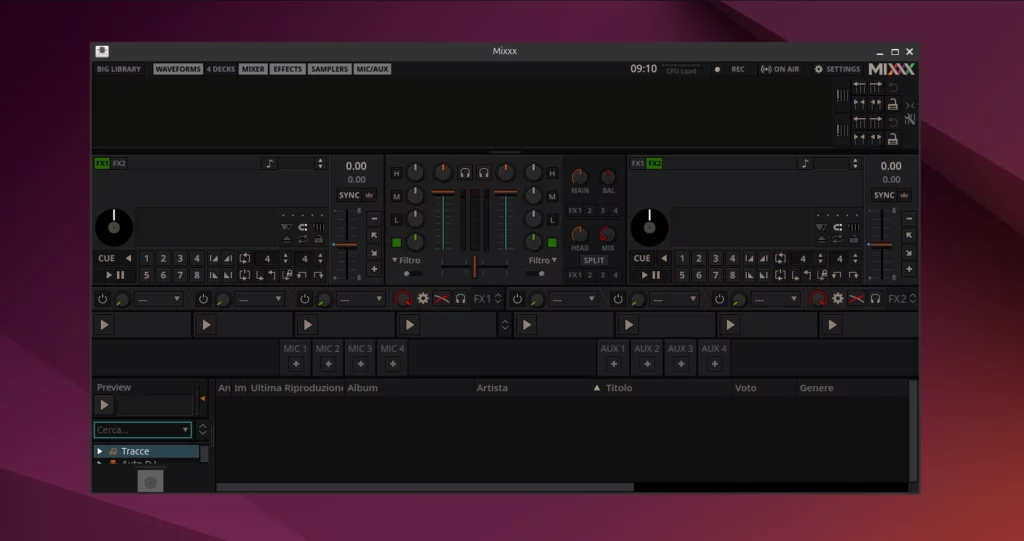The width and height of the screenshot is (1024, 541).
Task: Toggle headphone cue for left channel
Action: click(x=465, y=172)
